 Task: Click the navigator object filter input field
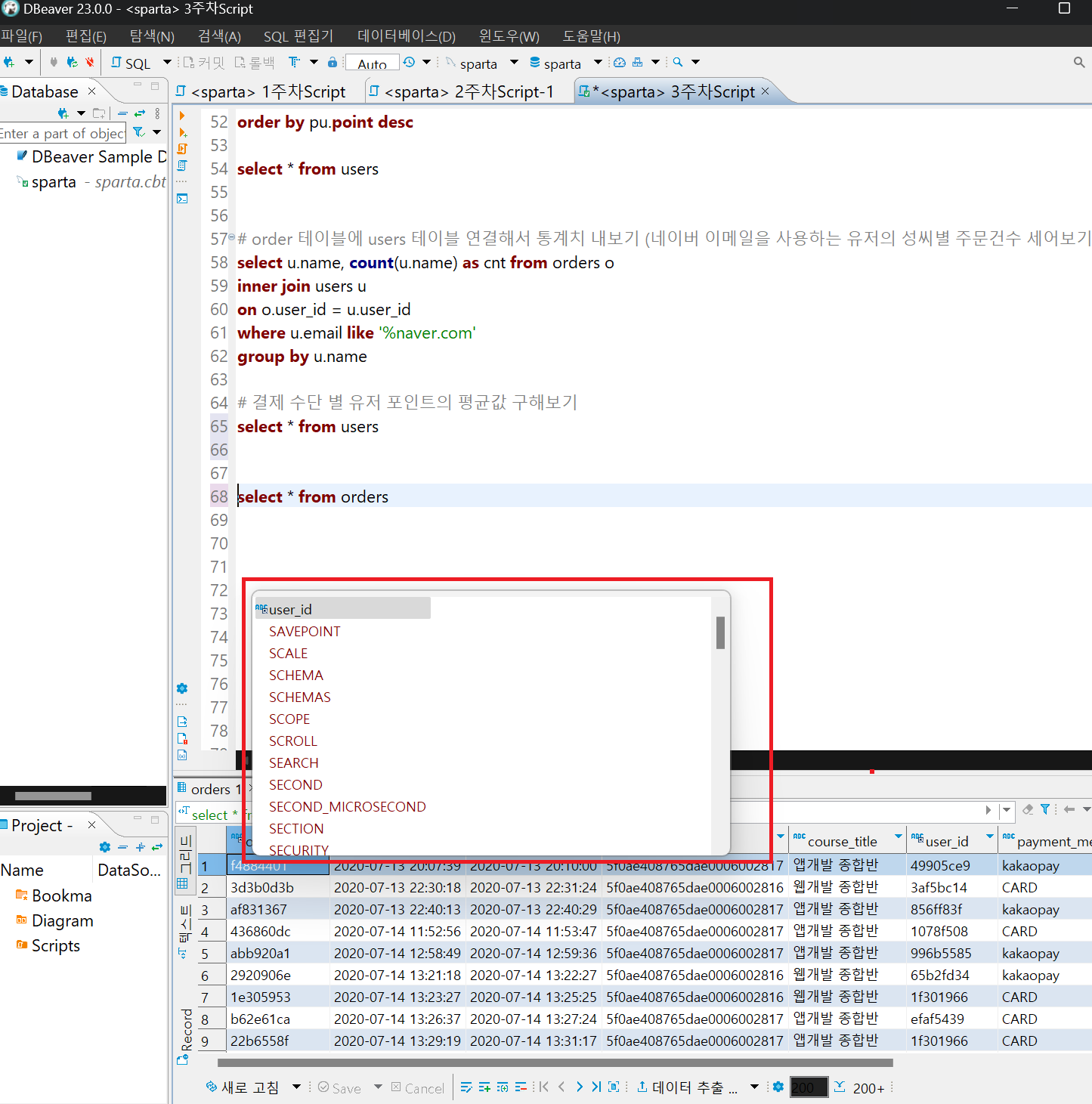tap(63, 134)
